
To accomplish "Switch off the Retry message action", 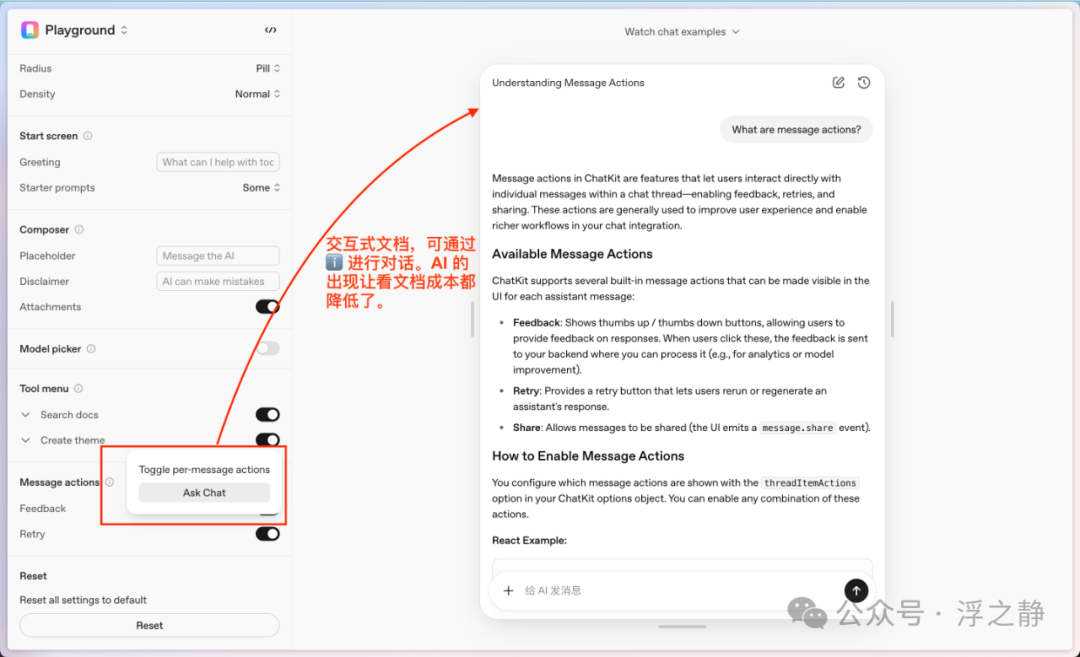I will tap(267, 534).
